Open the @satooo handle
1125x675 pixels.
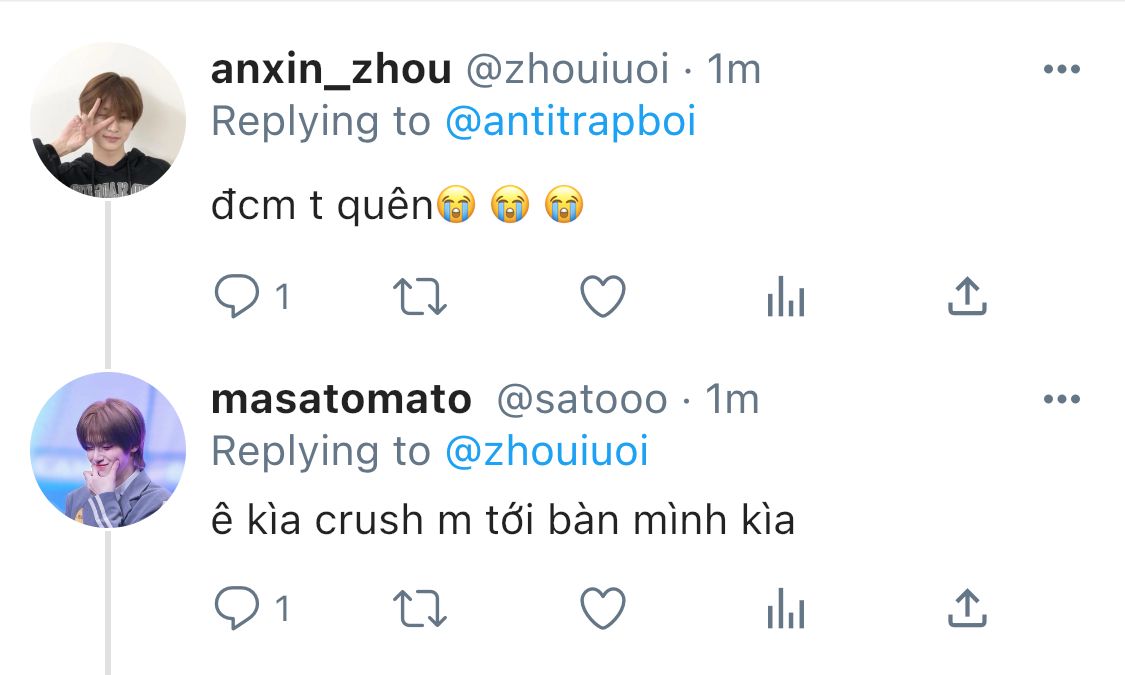click(581, 400)
